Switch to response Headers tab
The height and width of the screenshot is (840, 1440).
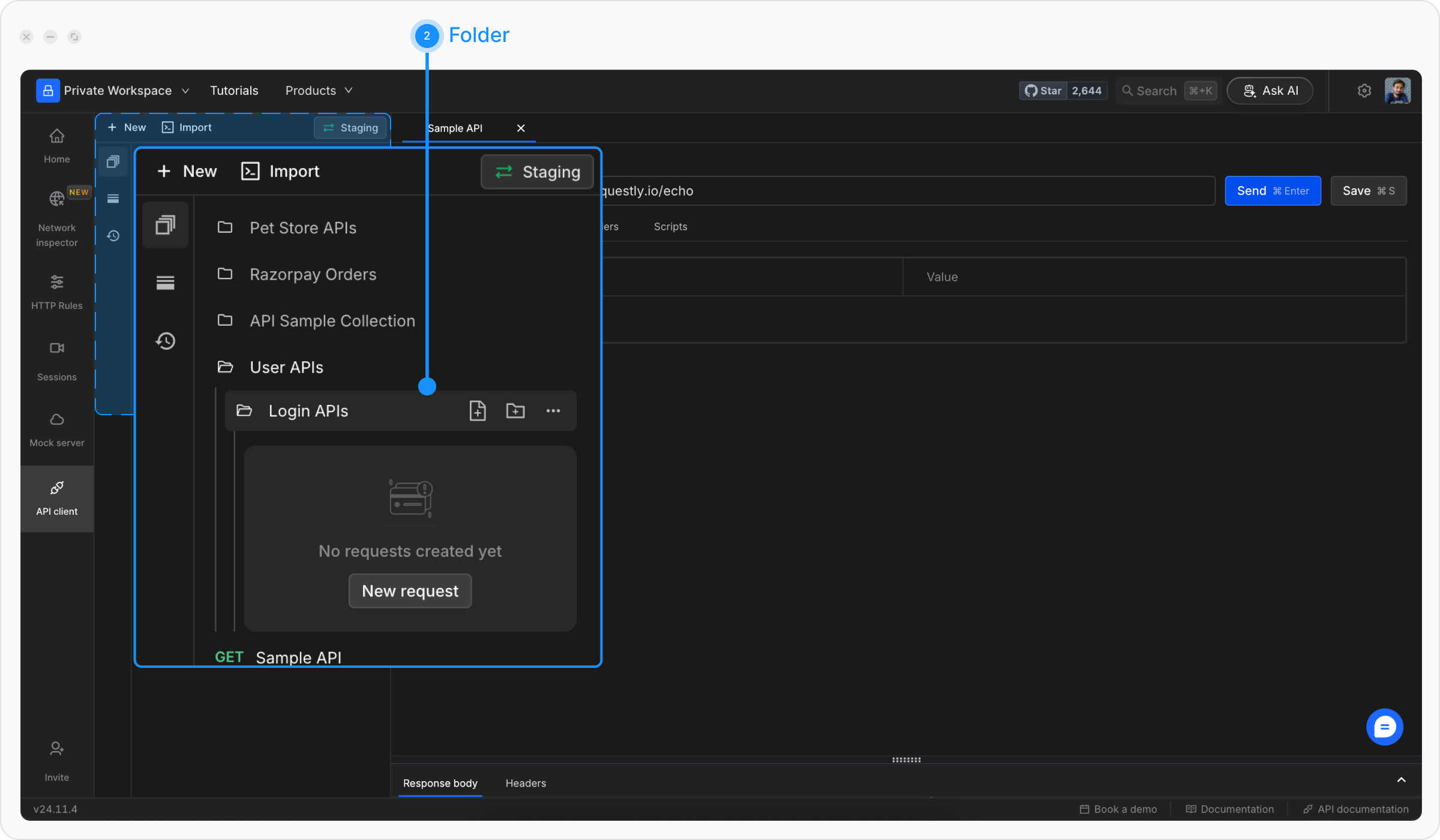526,783
